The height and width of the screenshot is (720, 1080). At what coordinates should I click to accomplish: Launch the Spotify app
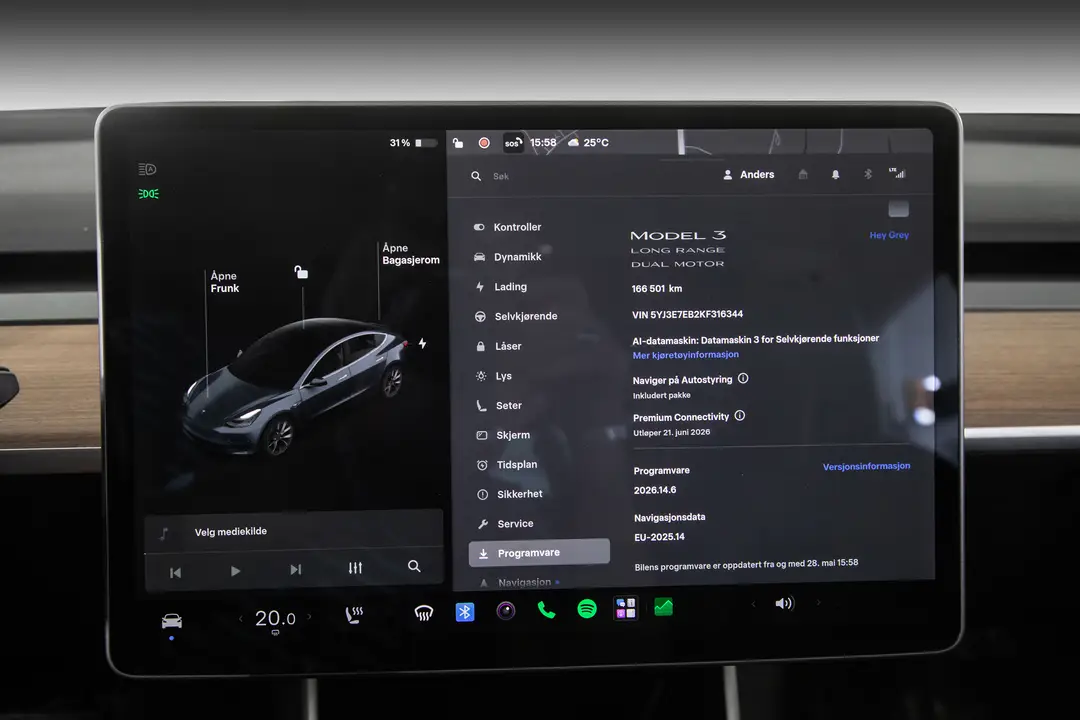pyautogui.click(x=587, y=609)
